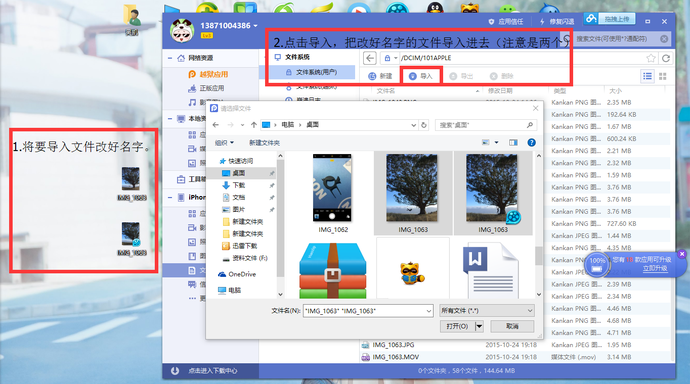Sort by 大小 column header
Image resolution: width=690 pixels, height=384 pixels.
click(x=615, y=91)
